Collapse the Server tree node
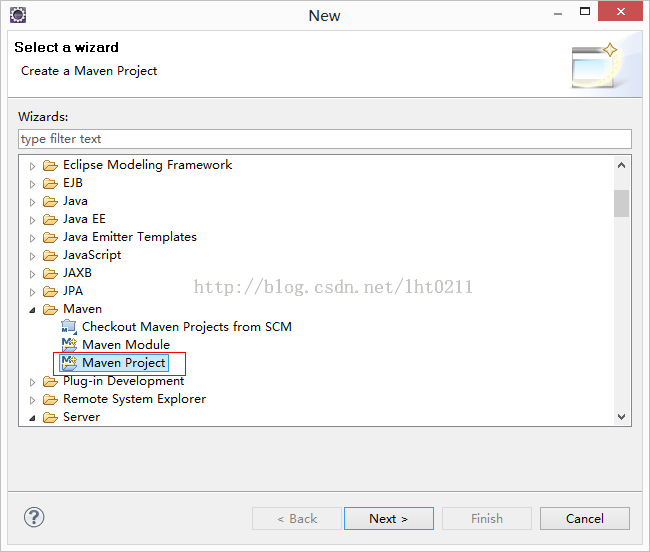The image size is (650, 552). point(32,418)
